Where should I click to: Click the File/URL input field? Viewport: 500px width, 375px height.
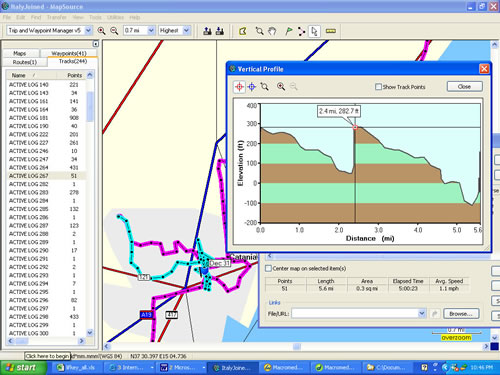pyautogui.click(x=355, y=313)
